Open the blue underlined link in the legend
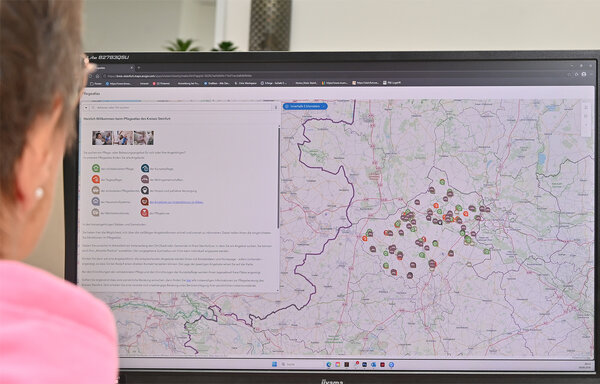 (x=176, y=202)
